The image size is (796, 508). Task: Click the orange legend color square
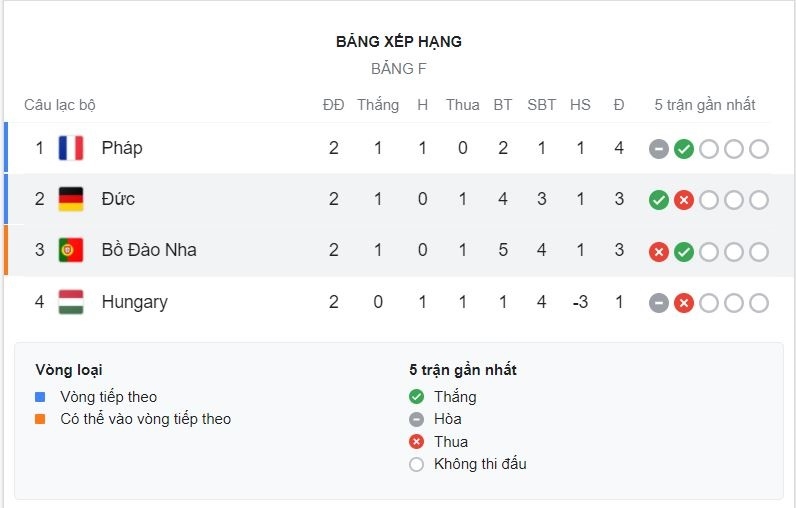[x=40, y=419]
